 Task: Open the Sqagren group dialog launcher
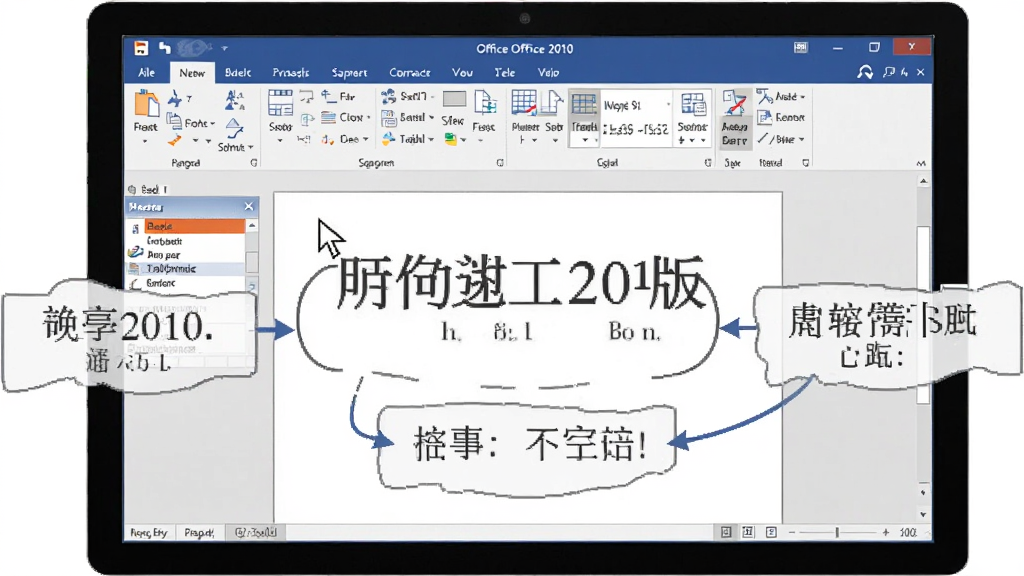500,163
